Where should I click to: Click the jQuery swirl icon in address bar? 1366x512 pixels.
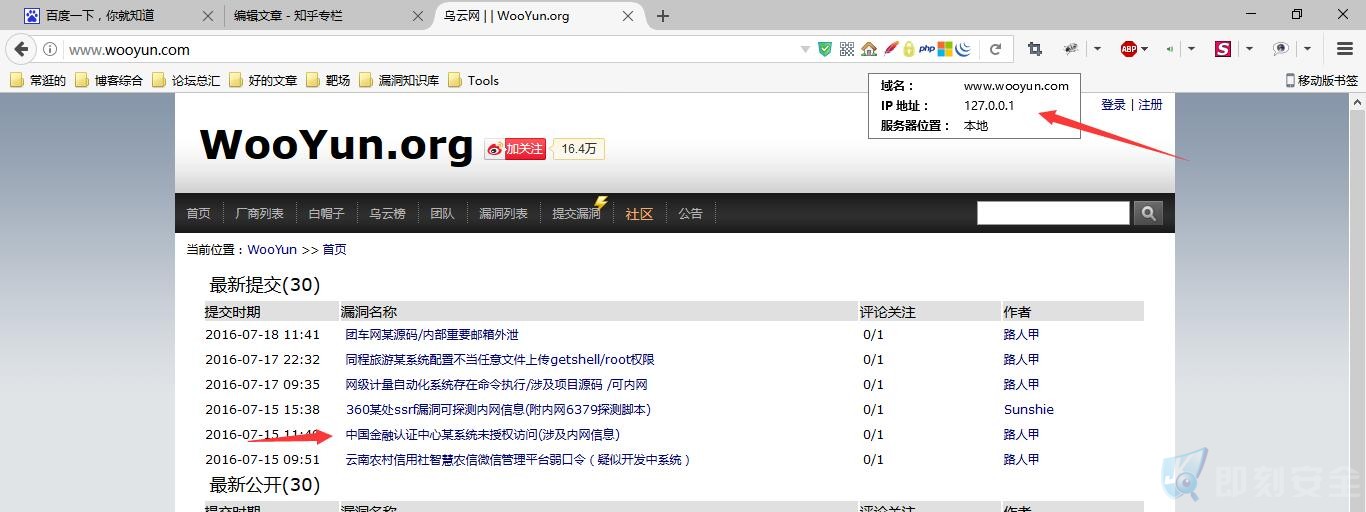(964, 49)
